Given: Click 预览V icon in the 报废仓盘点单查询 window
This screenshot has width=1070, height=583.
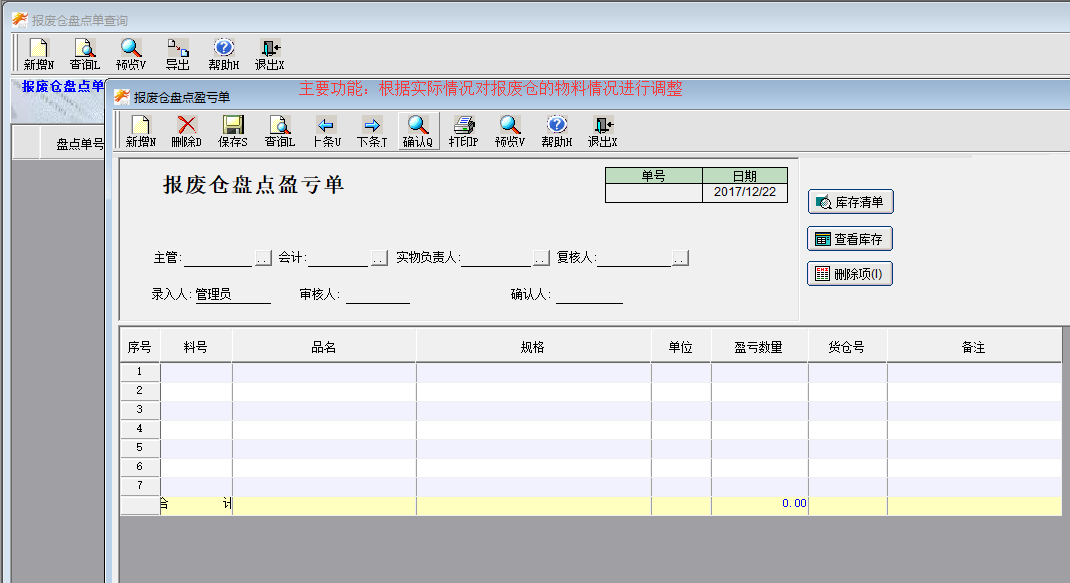Looking at the screenshot, I should 131,55.
